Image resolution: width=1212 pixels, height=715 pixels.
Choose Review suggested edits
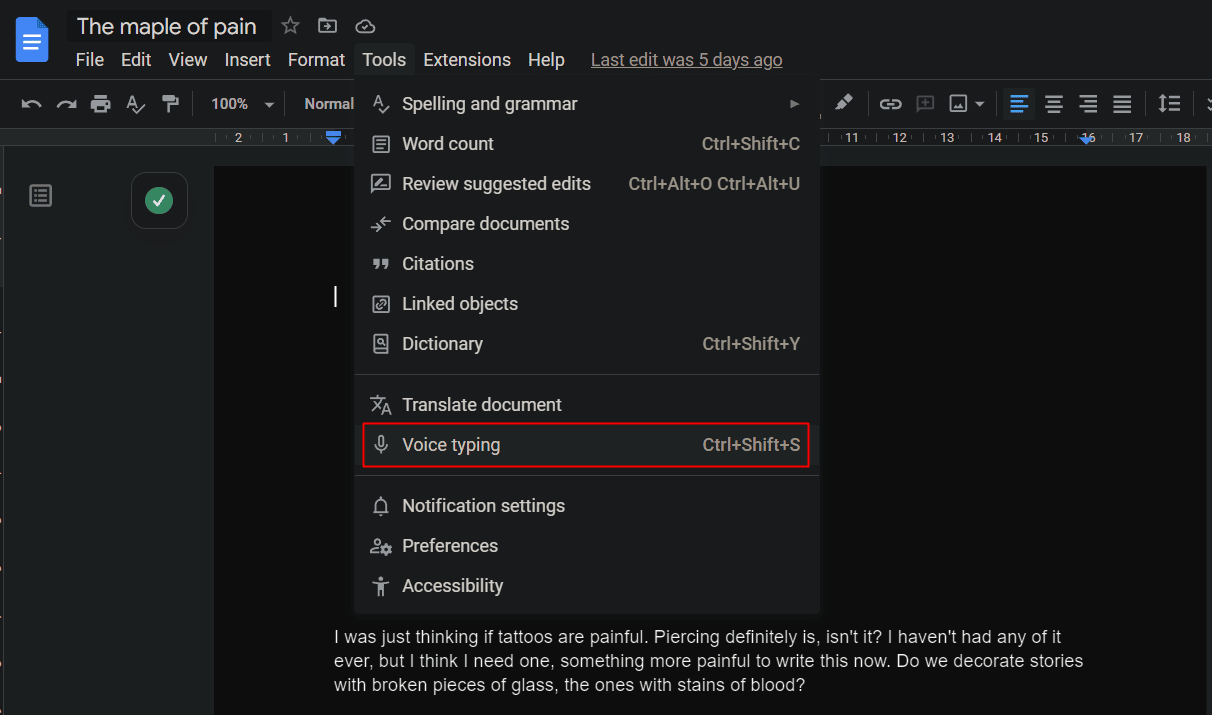click(x=587, y=184)
